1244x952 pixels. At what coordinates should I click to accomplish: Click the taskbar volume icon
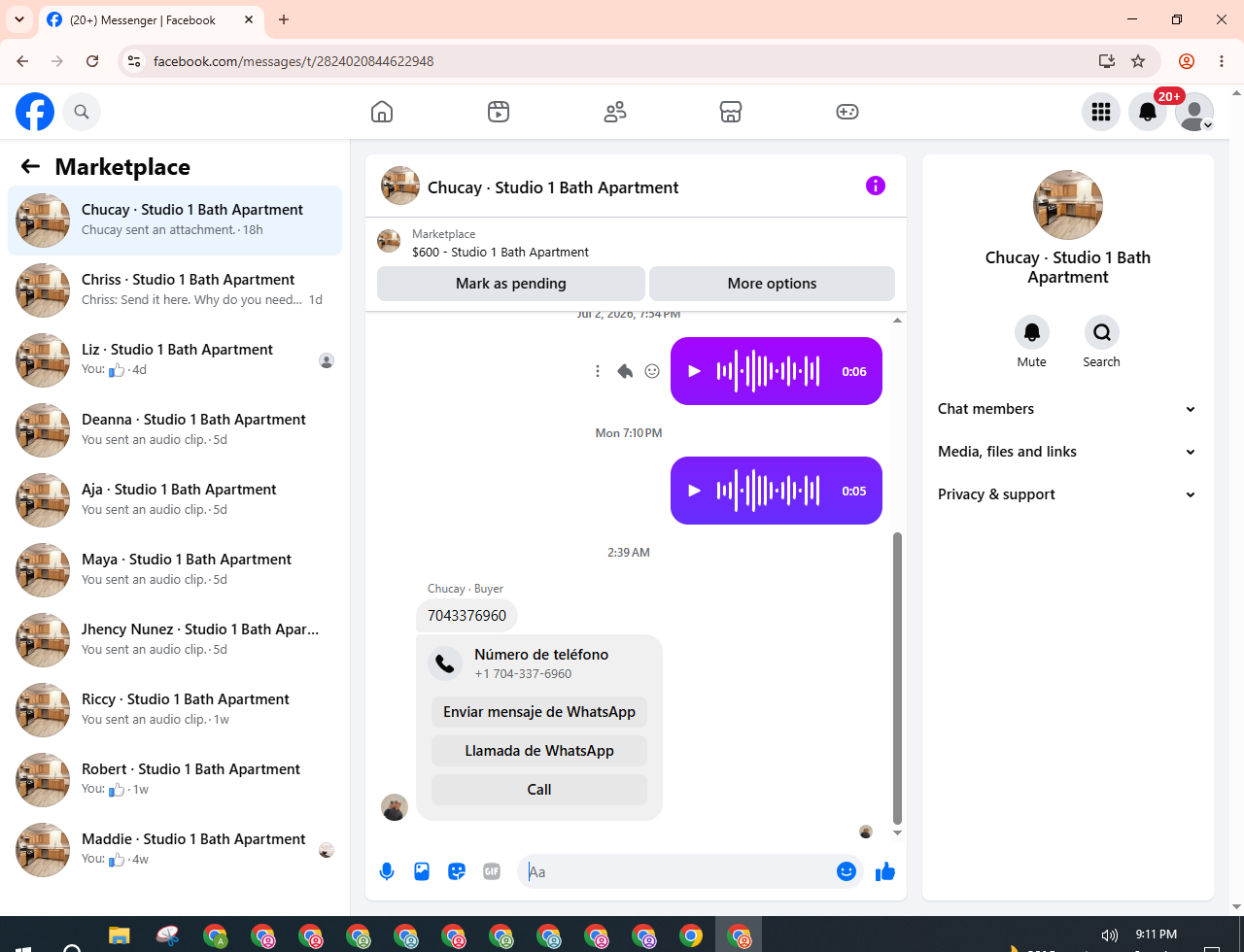[x=1109, y=935]
